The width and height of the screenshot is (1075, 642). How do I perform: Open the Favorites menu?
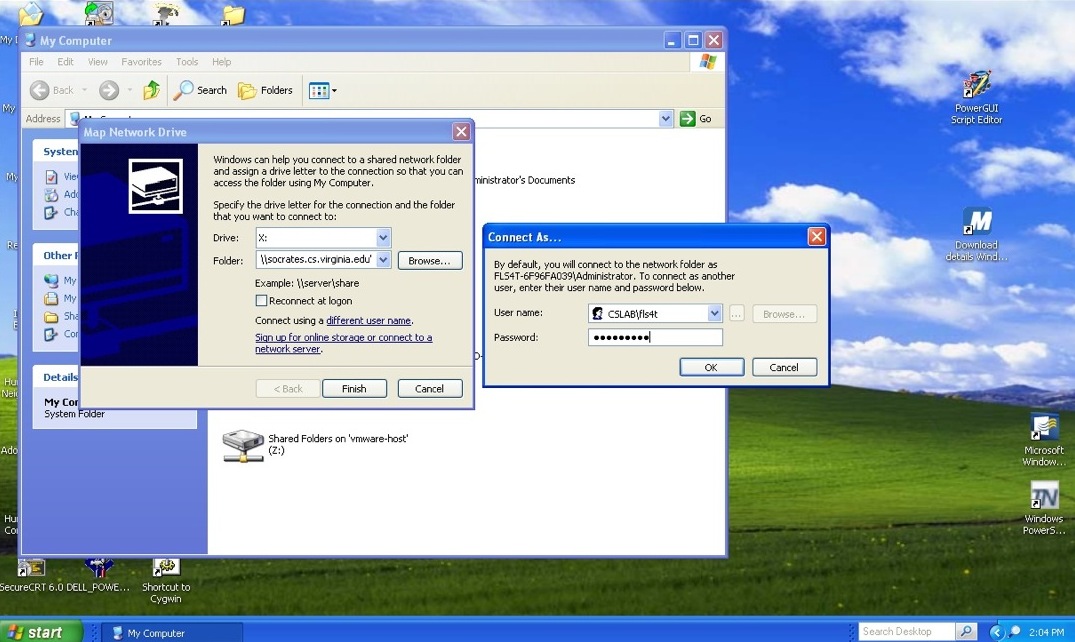[141, 62]
